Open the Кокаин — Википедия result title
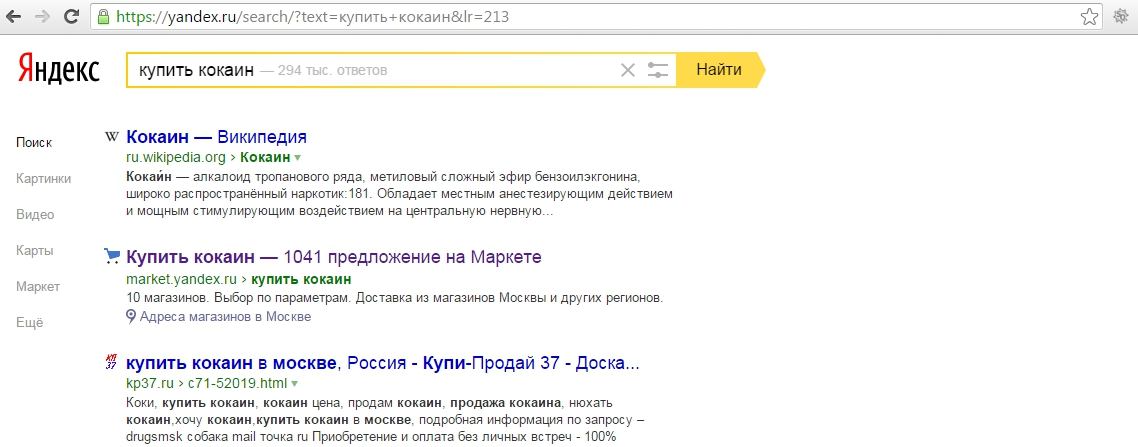Screen dimensions: 1138x447 (x=216, y=137)
